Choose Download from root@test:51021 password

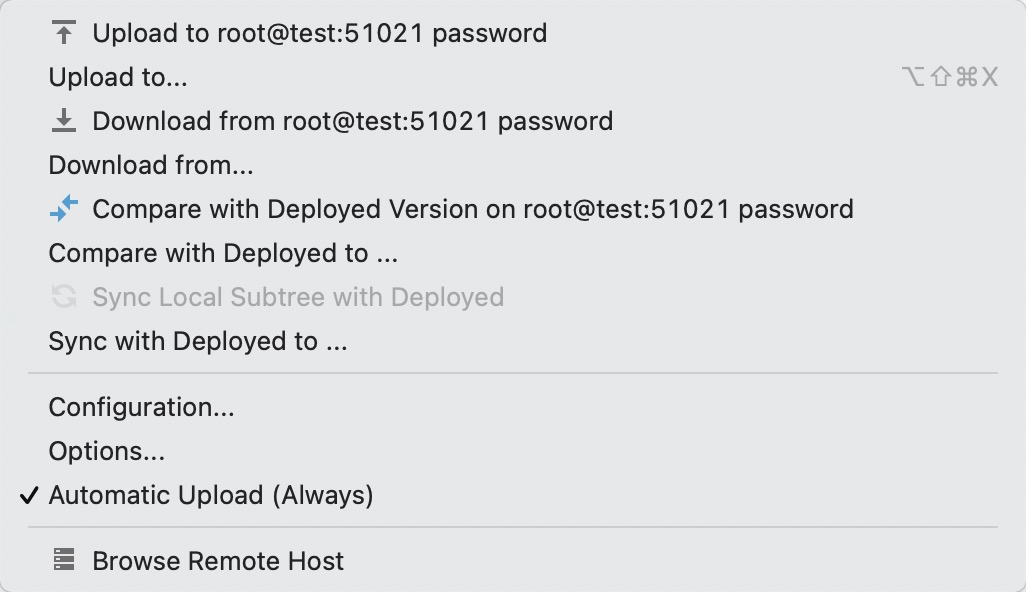point(352,121)
